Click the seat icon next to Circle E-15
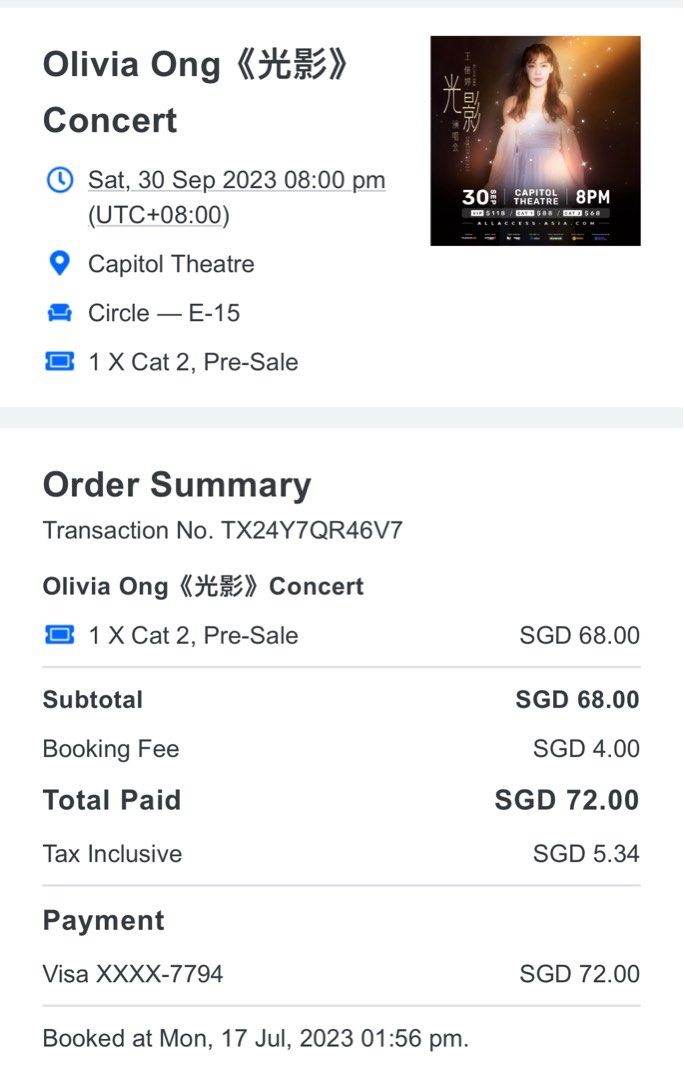 60,313
